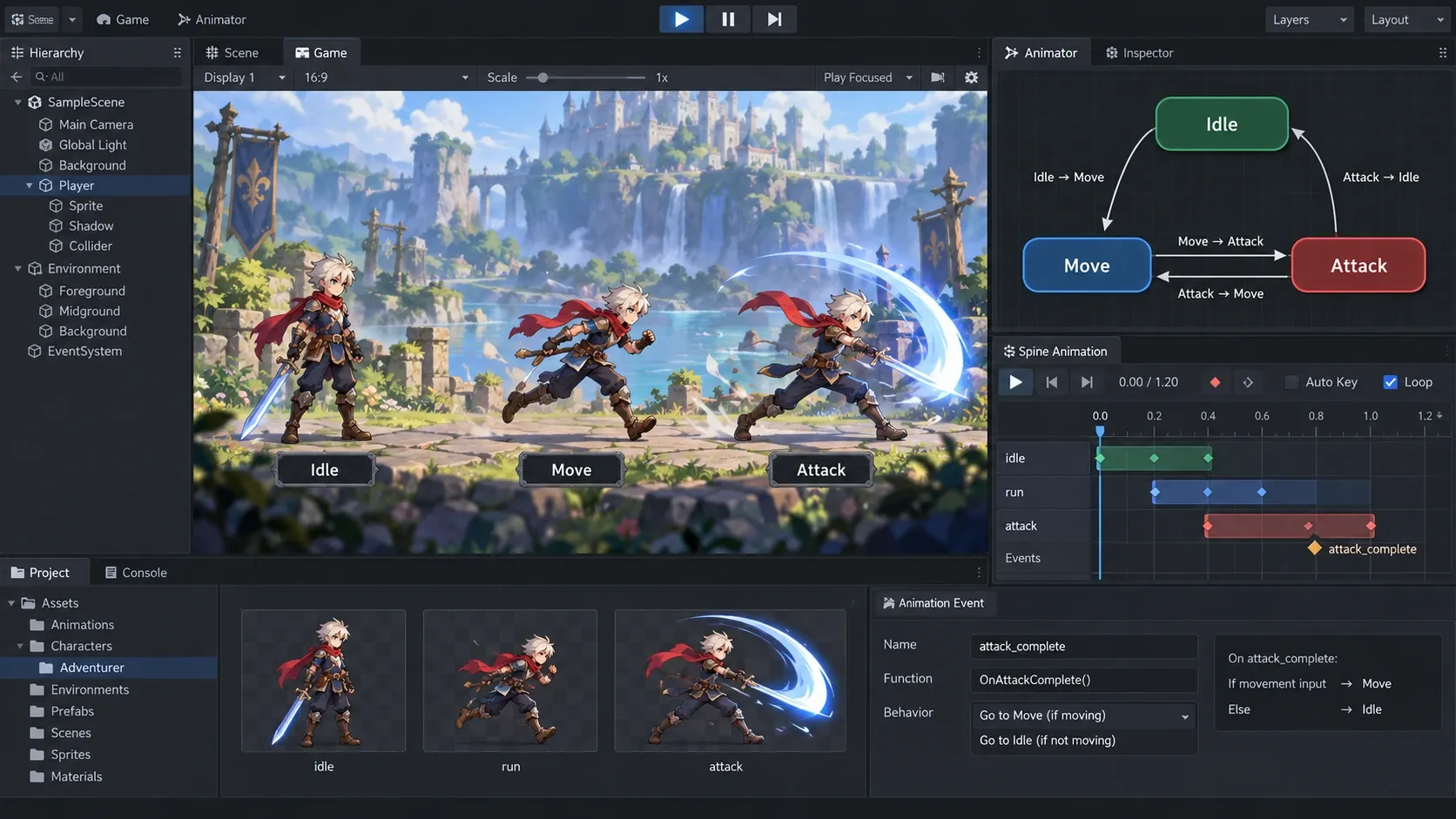The width and height of the screenshot is (1456, 819).
Task: Switch to the Game view tab
Action: (321, 52)
